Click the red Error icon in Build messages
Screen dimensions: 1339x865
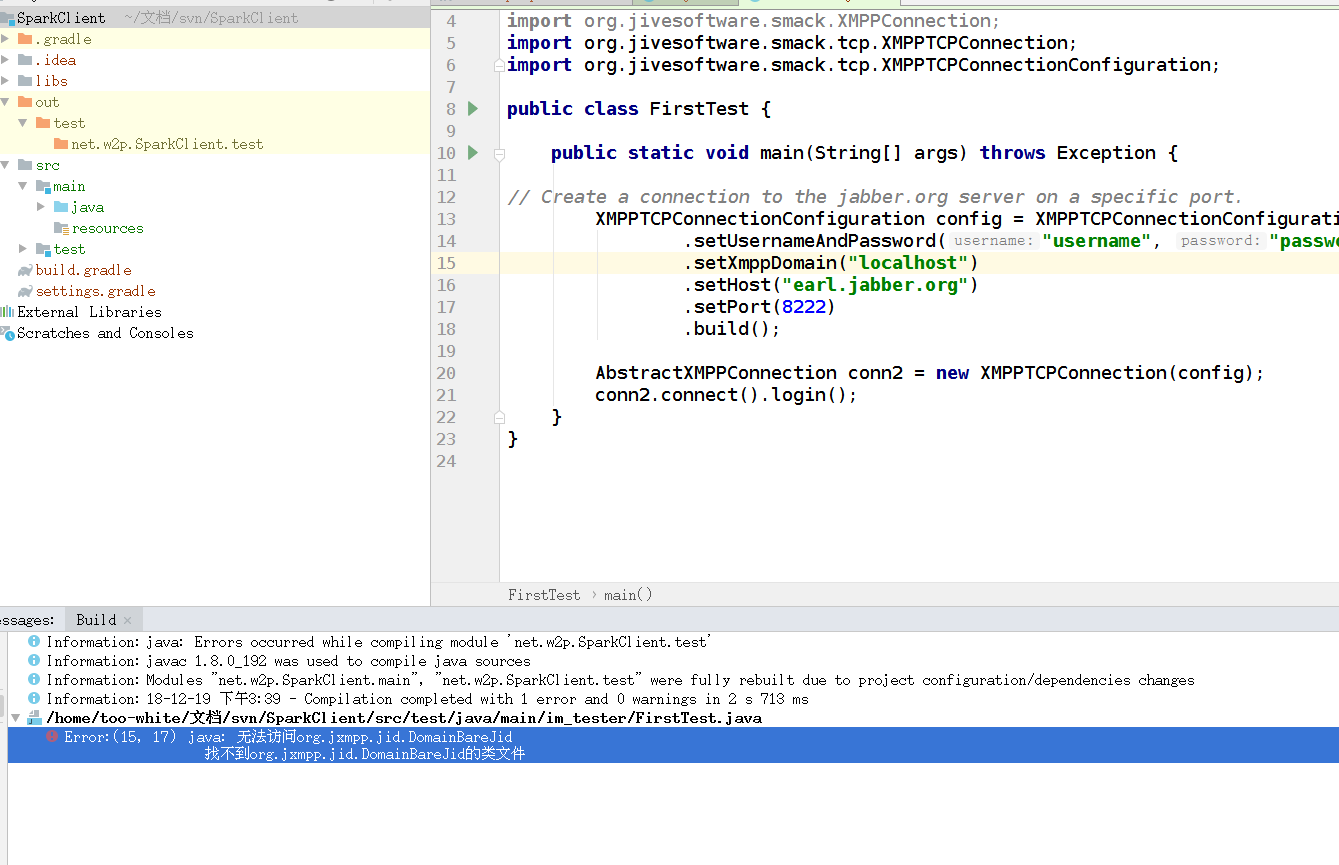coord(52,736)
